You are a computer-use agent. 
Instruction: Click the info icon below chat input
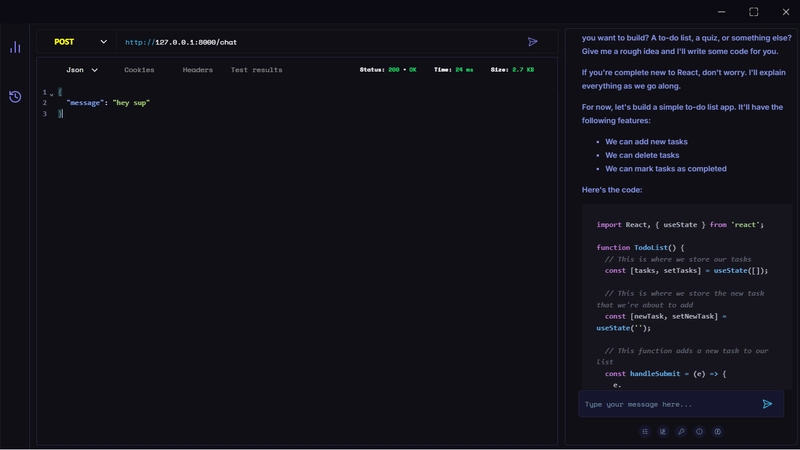pos(699,432)
